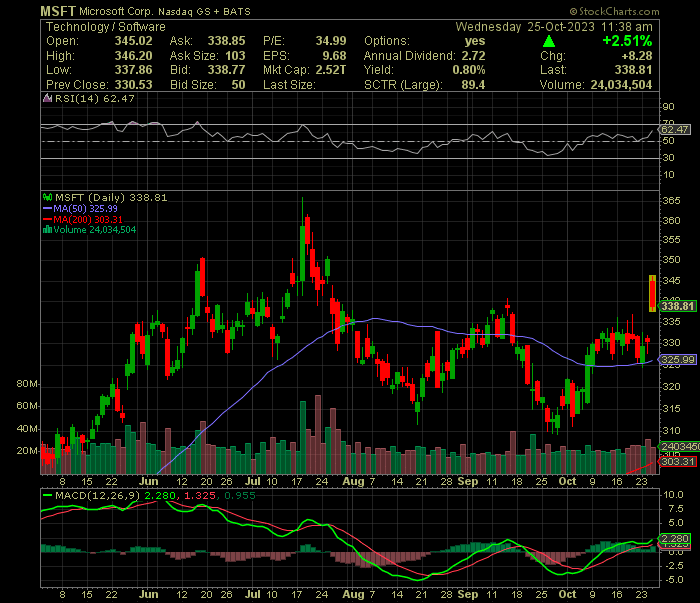Click the blue 325.99 MA(50) axis tag

677,360
